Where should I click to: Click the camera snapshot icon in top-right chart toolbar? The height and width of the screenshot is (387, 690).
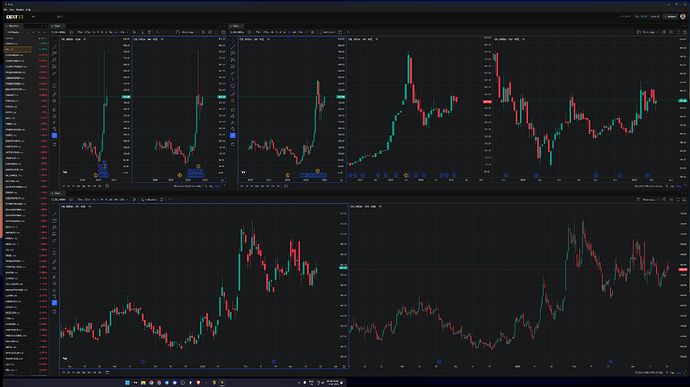click(x=685, y=32)
